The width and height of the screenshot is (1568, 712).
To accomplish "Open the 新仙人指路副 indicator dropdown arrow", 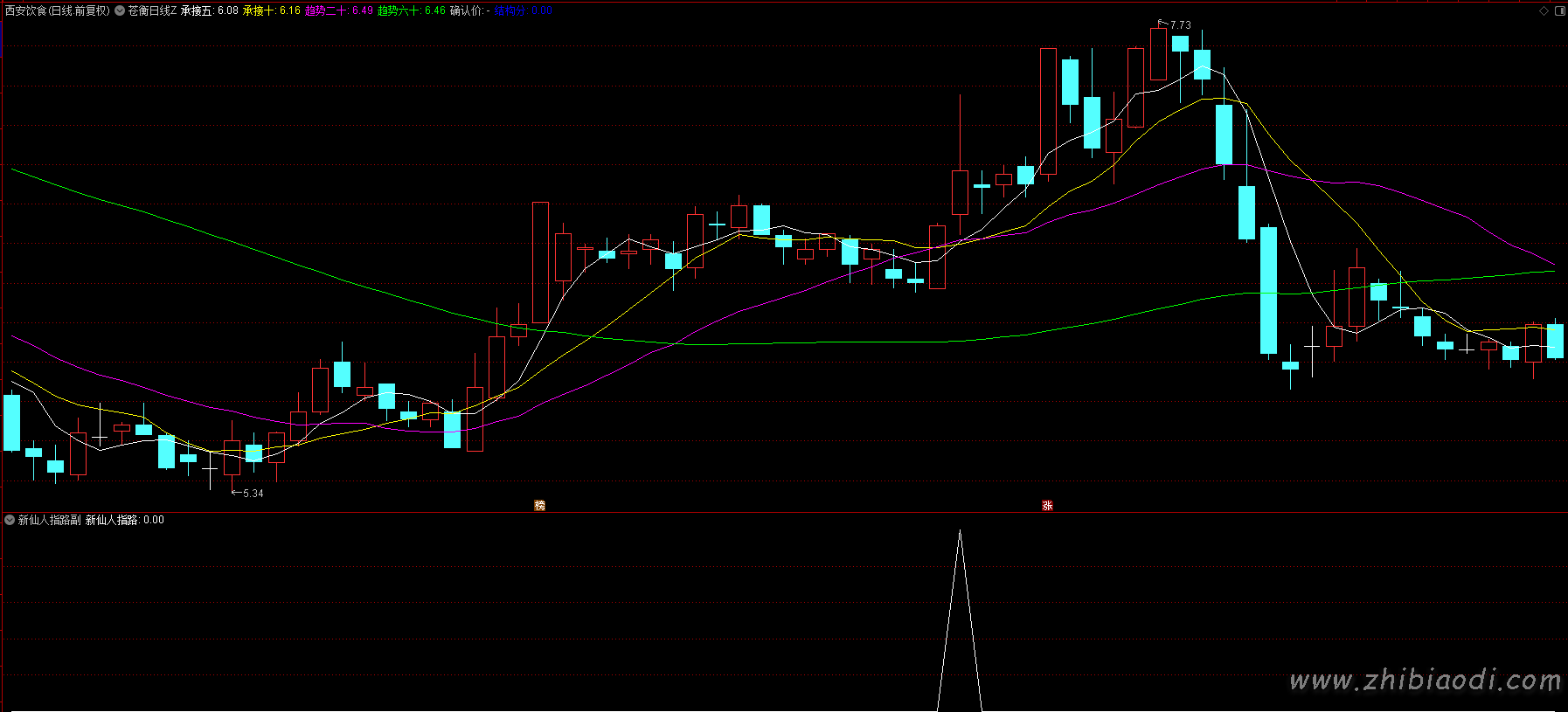I will [10, 520].
